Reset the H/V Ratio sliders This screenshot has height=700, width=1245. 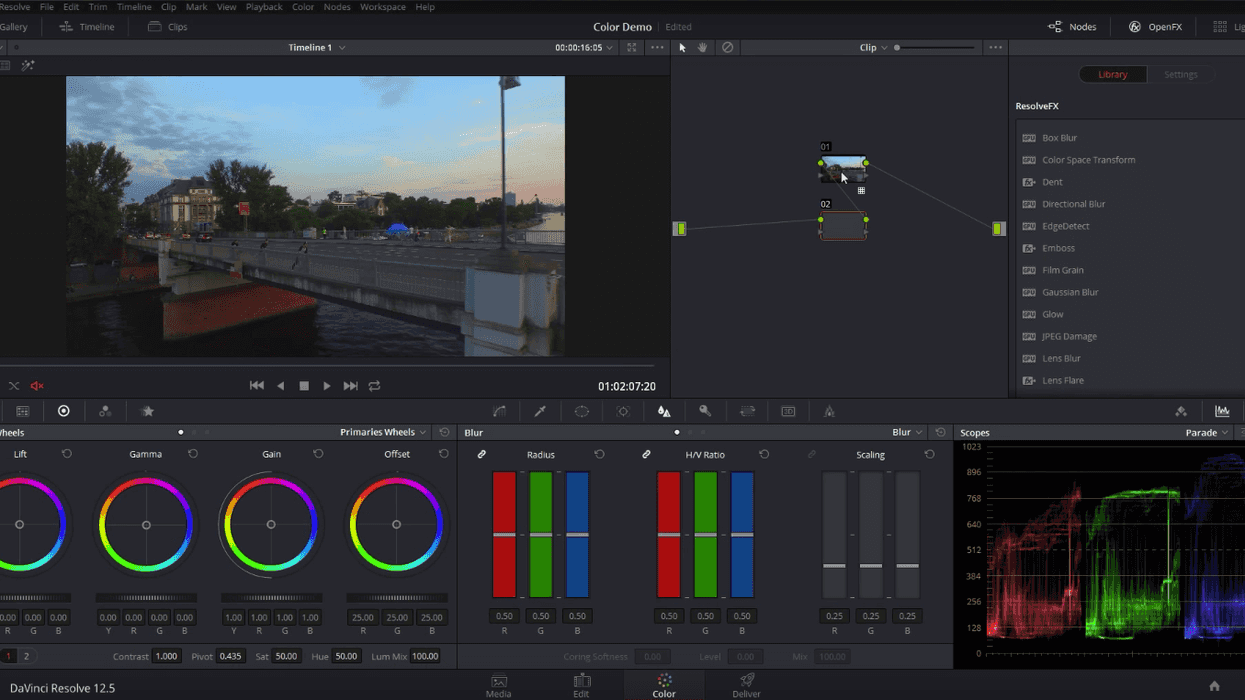764,454
